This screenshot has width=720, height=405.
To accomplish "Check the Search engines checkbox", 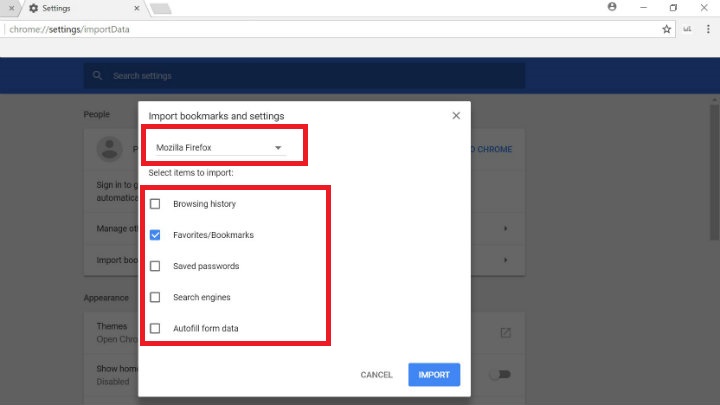I will [x=155, y=298].
